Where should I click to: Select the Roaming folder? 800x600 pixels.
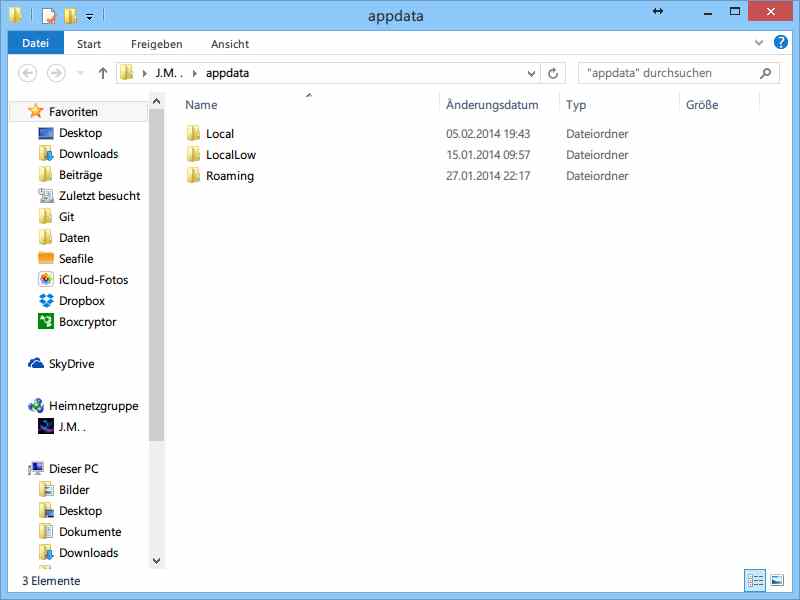coord(230,176)
